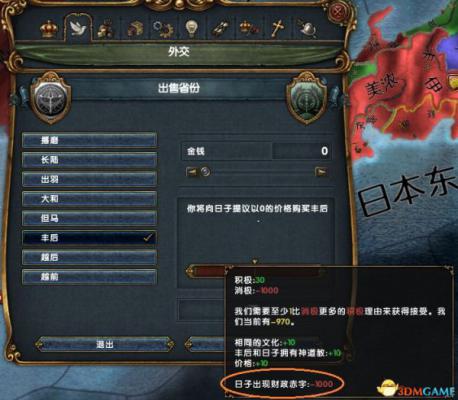Open the Trade goods tab
The height and width of the screenshot is (400, 458).
(x=135, y=29)
